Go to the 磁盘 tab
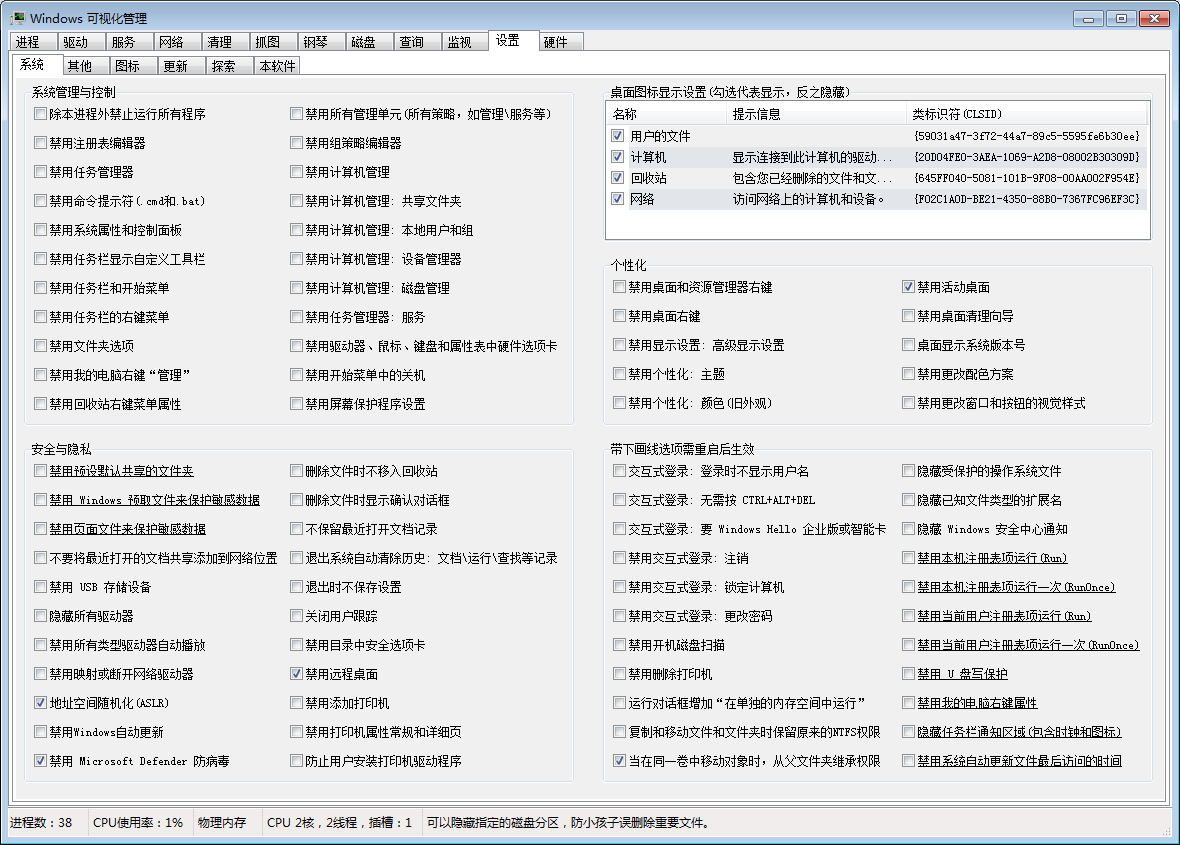 coord(363,42)
